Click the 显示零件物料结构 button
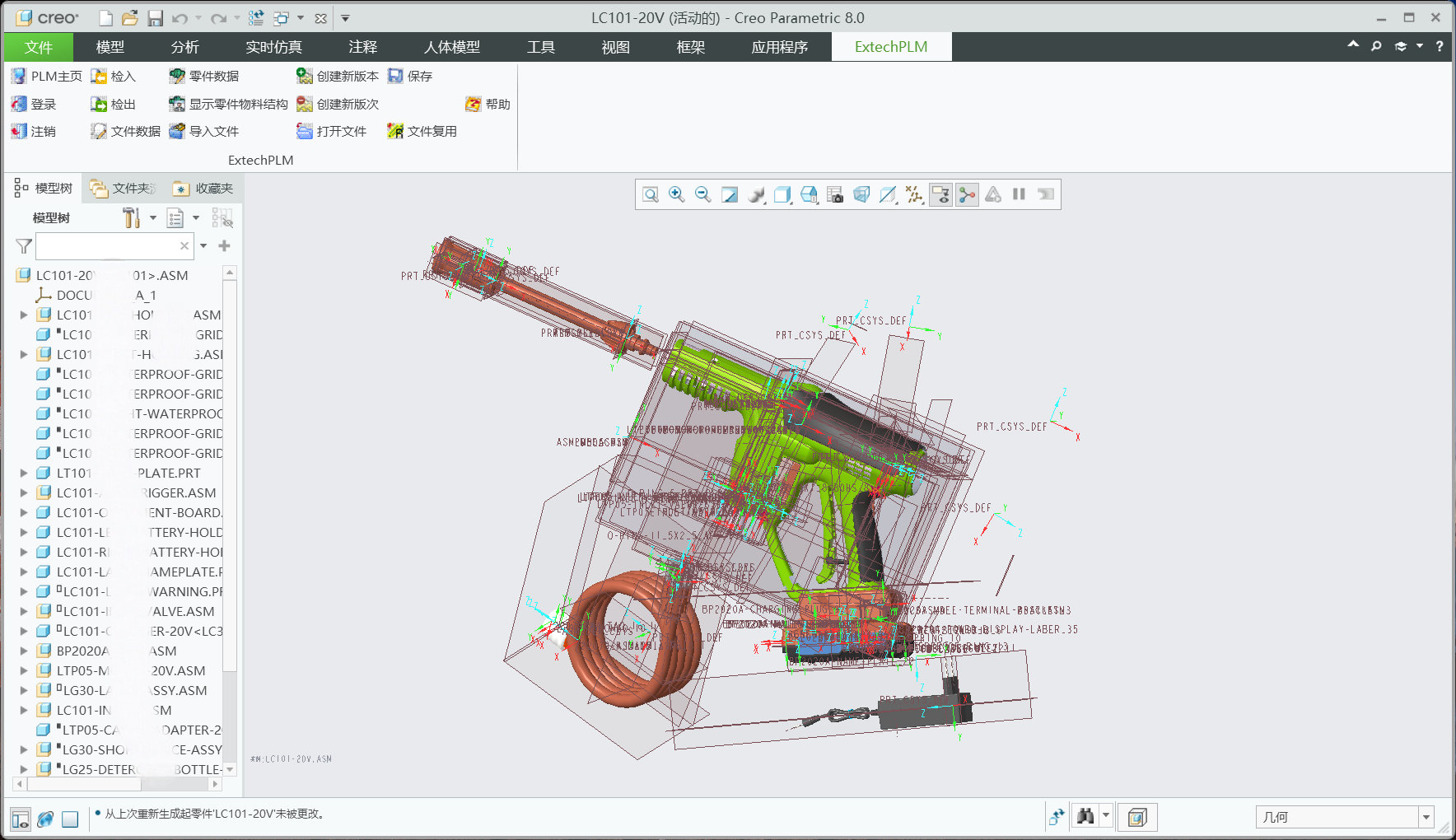The height and width of the screenshot is (840, 1456). [228, 105]
